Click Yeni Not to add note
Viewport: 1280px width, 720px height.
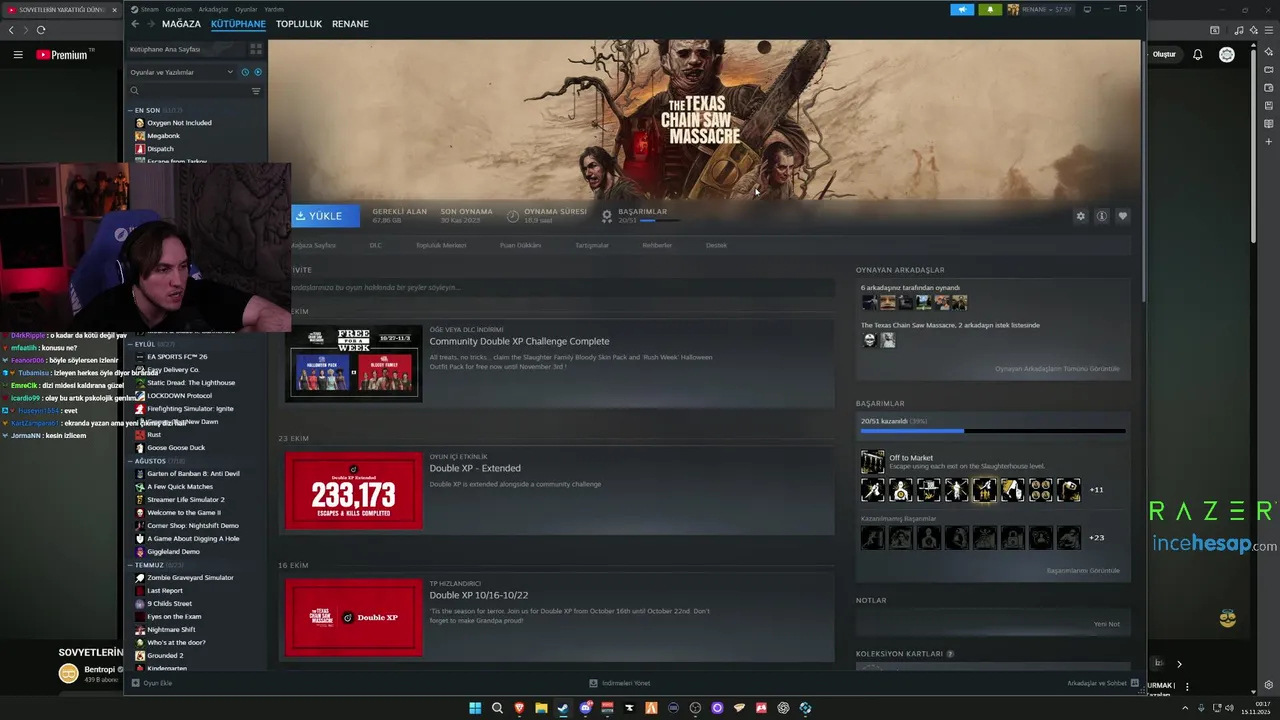coord(1107,624)
